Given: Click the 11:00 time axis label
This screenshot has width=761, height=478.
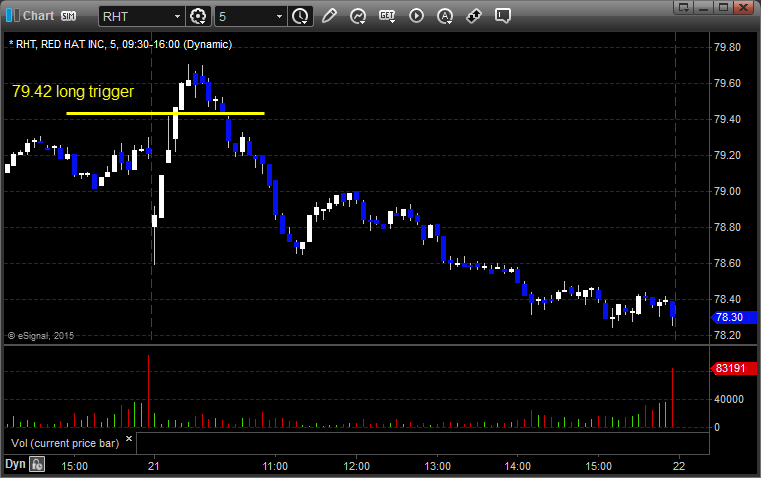Looking at the screenshot, I should point(275,466).
